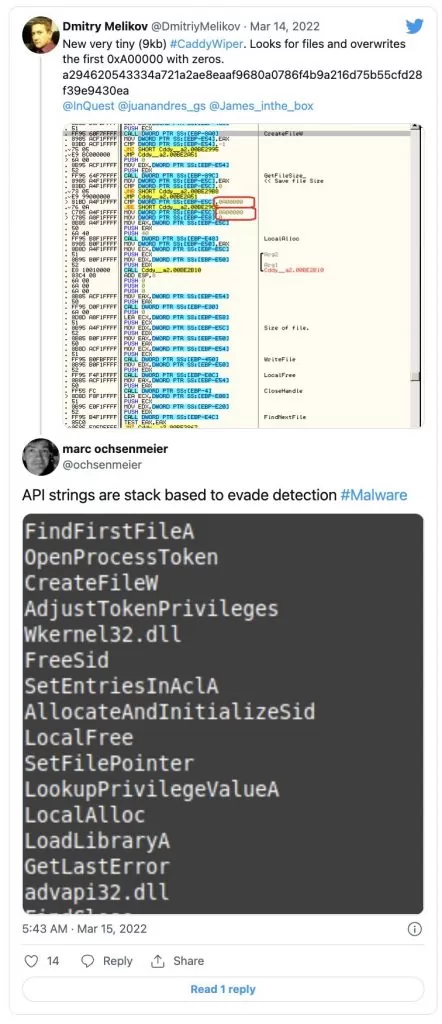Open the API strings list image
442x1024 pixels.
tap(223, 713)
